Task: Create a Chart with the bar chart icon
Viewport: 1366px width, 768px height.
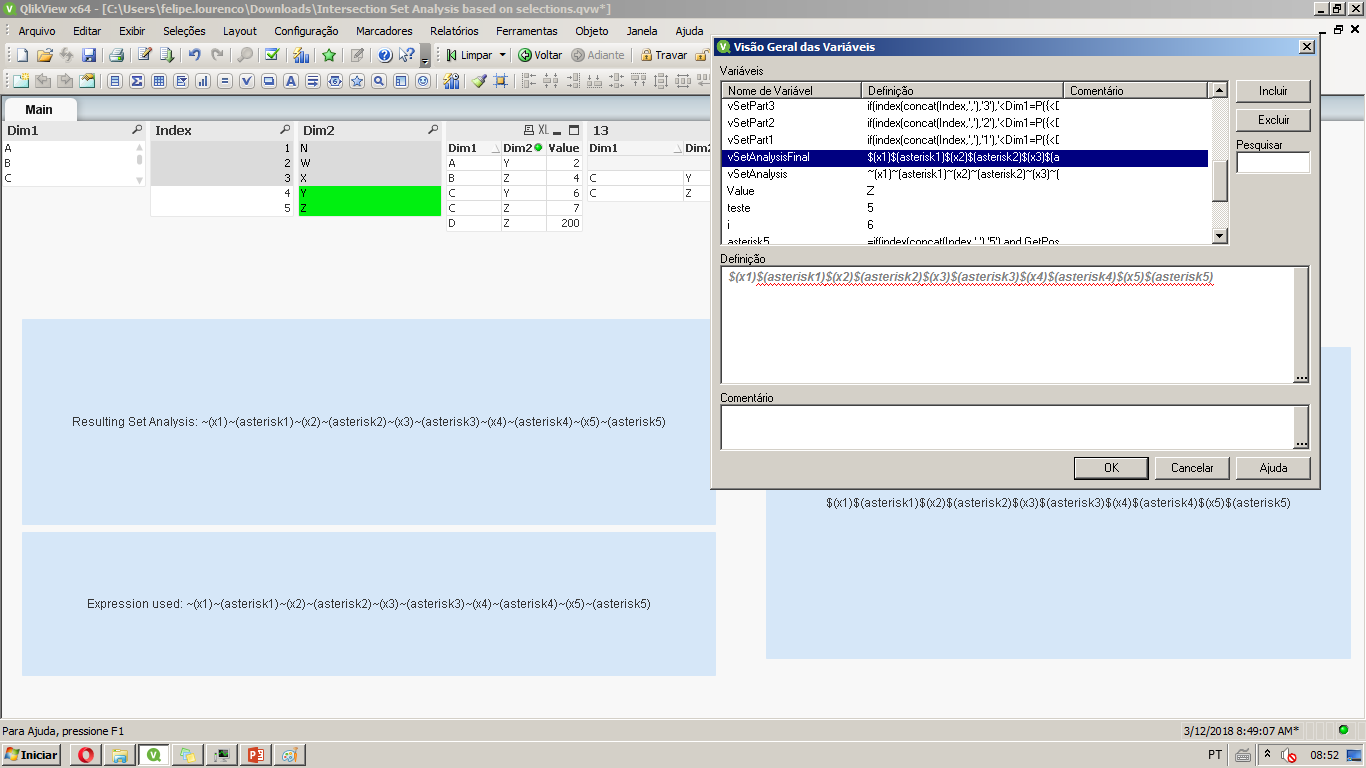Action: pos(203,81)
